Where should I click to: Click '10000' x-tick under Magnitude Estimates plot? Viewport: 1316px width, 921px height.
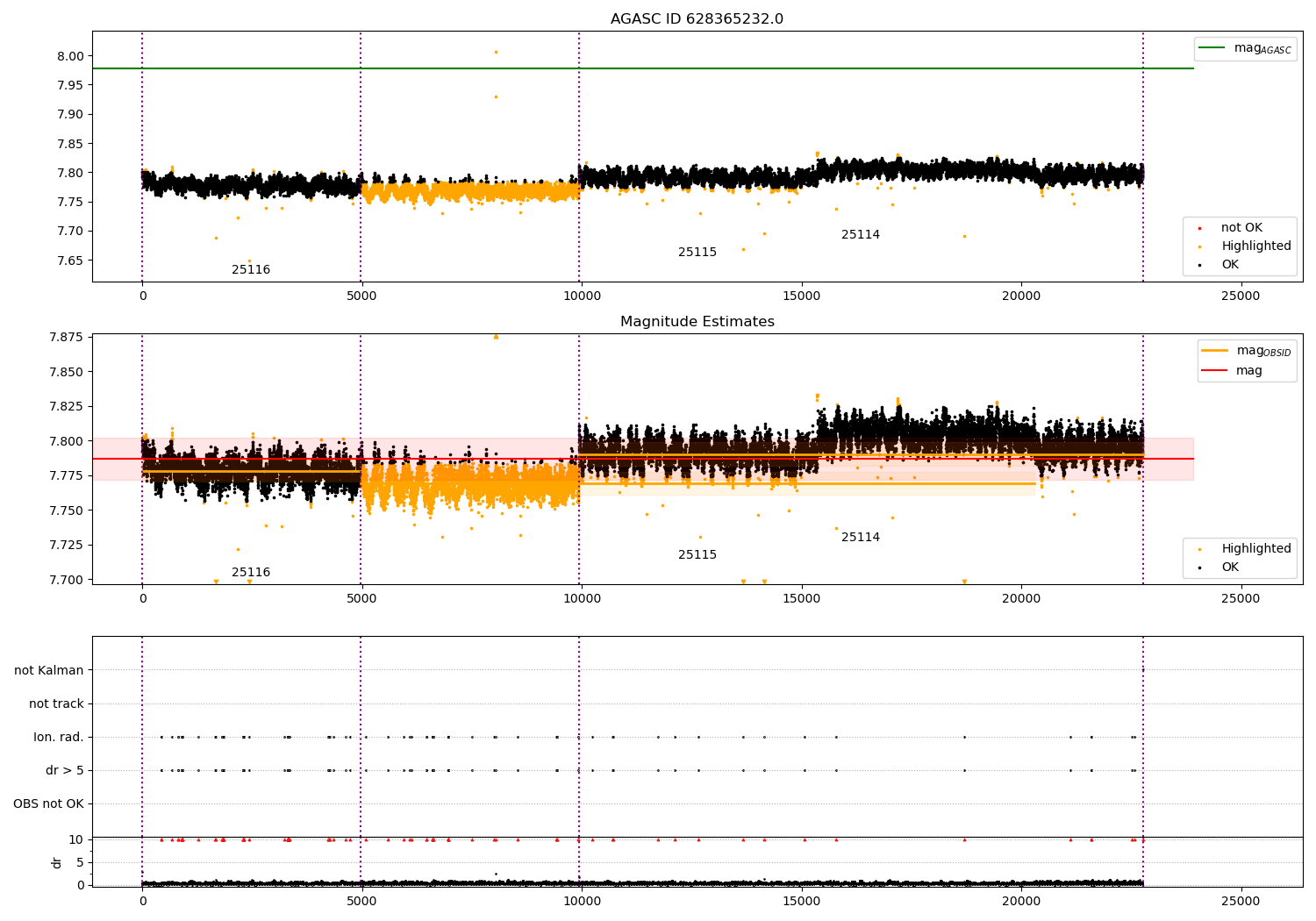click(582, 598)
